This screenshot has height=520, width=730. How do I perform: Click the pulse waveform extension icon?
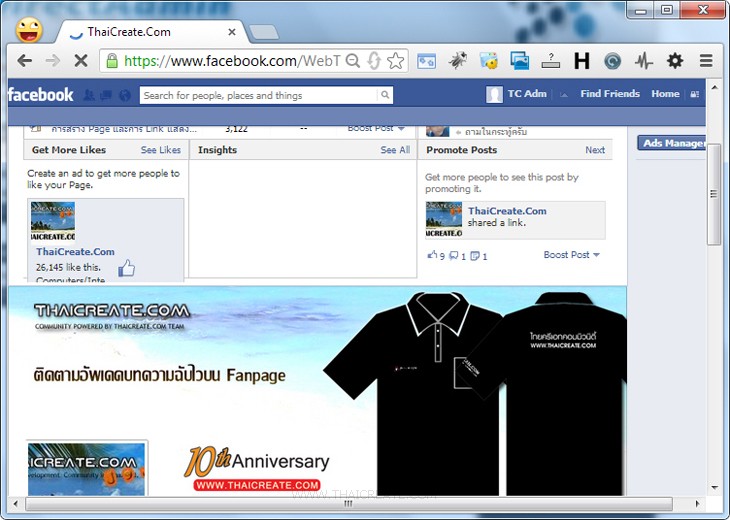(x=644, y=61)
